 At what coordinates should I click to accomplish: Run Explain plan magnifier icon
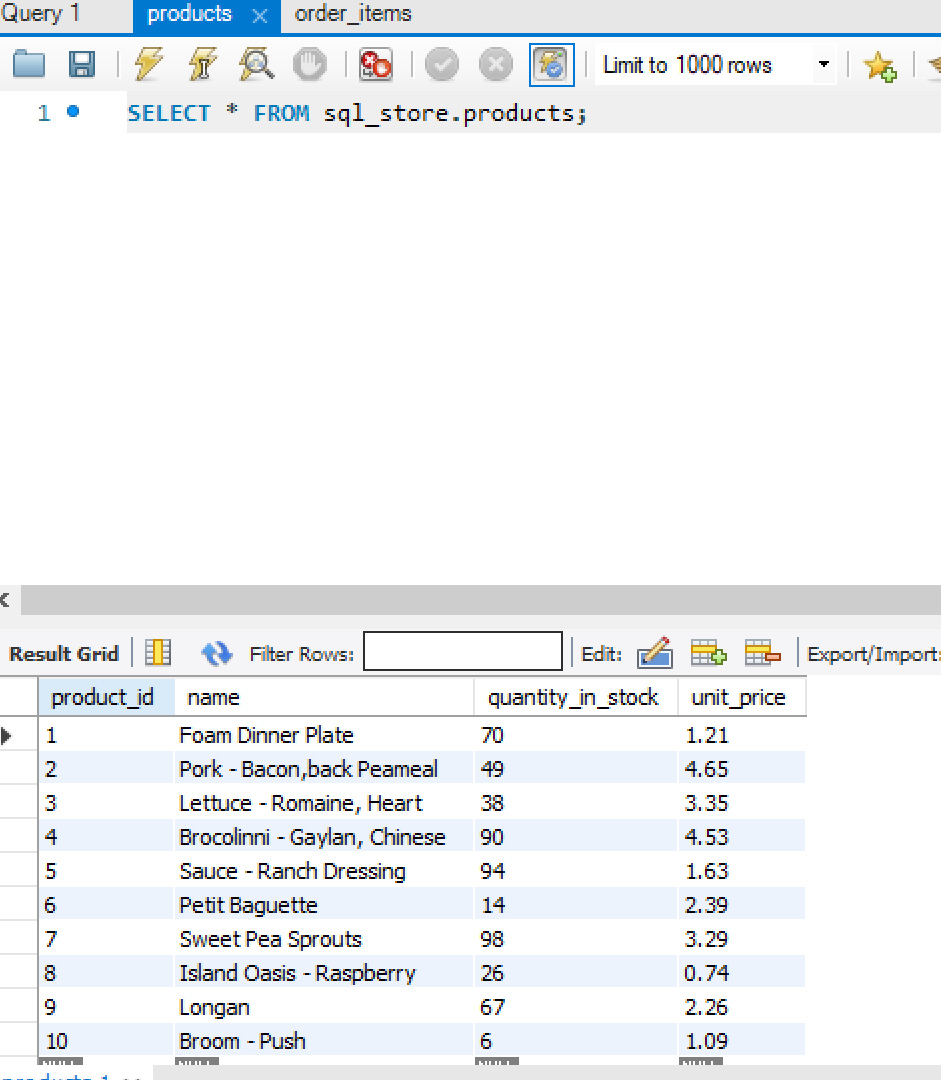pos(256,65)
